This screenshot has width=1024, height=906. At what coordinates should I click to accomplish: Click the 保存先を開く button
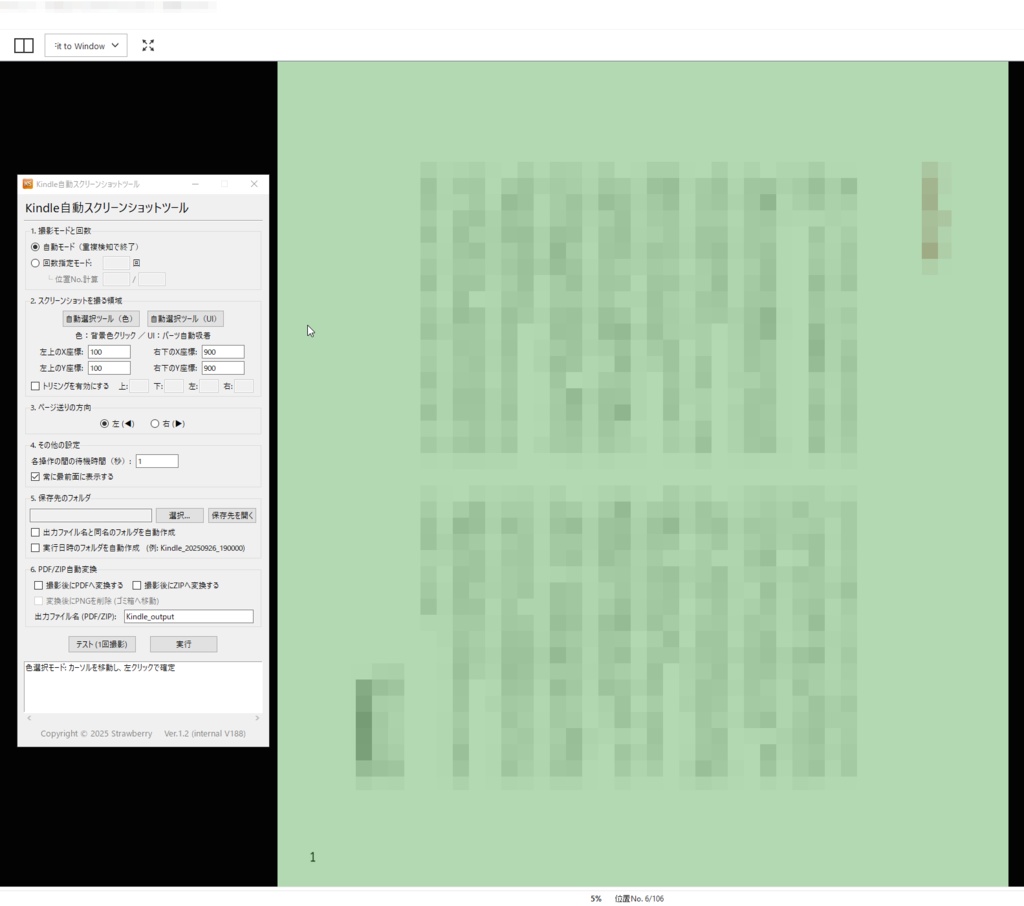click(x=232, y=515)
